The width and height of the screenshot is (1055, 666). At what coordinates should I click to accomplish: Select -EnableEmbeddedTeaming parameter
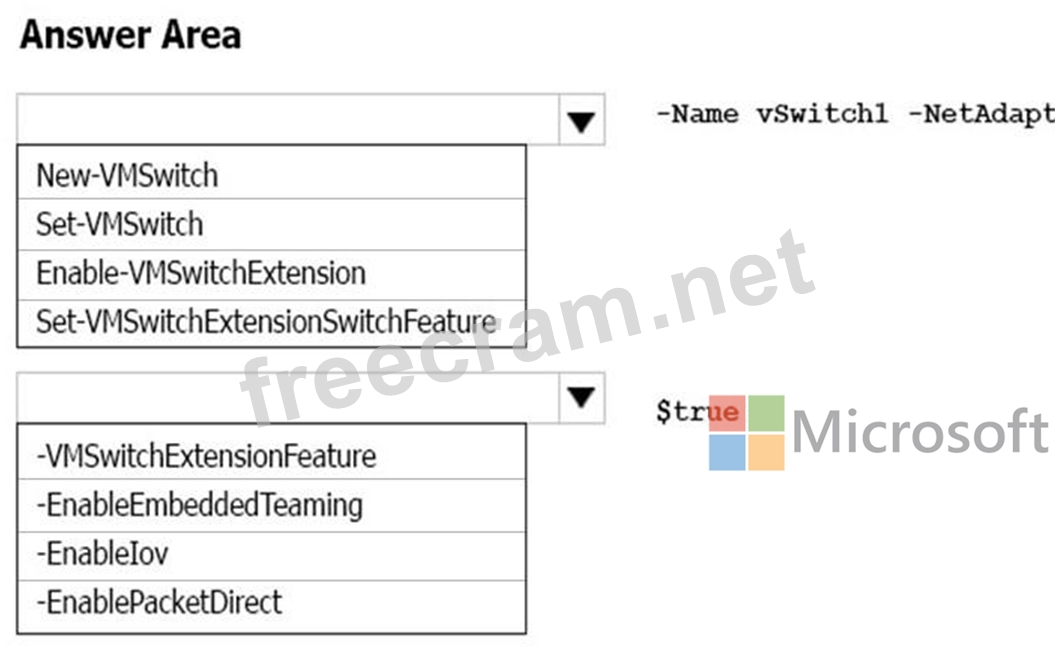[x=271, y=505]
